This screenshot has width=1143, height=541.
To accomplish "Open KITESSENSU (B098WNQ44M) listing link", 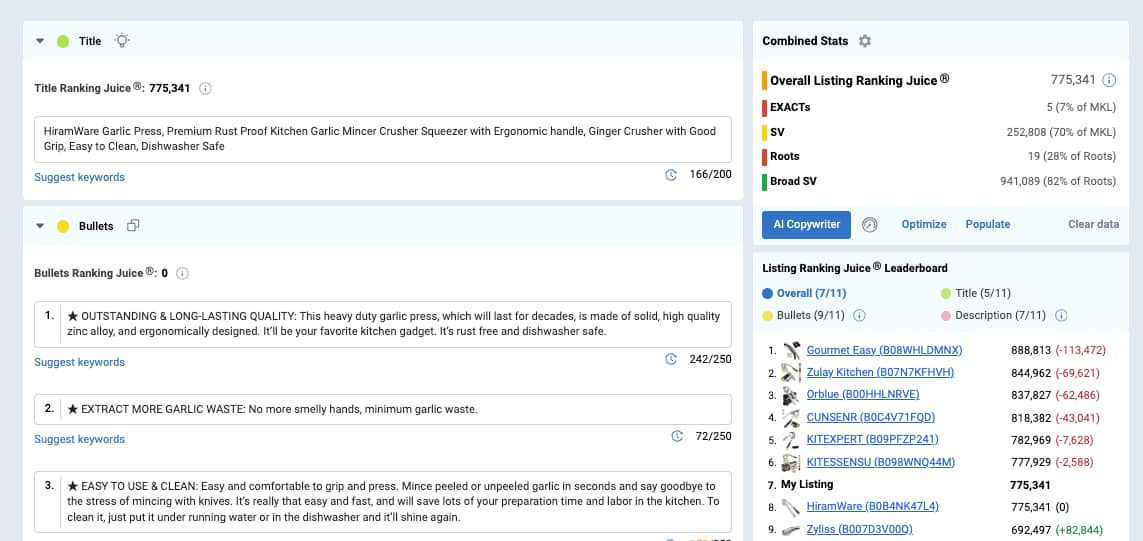I will click(881, 462).
